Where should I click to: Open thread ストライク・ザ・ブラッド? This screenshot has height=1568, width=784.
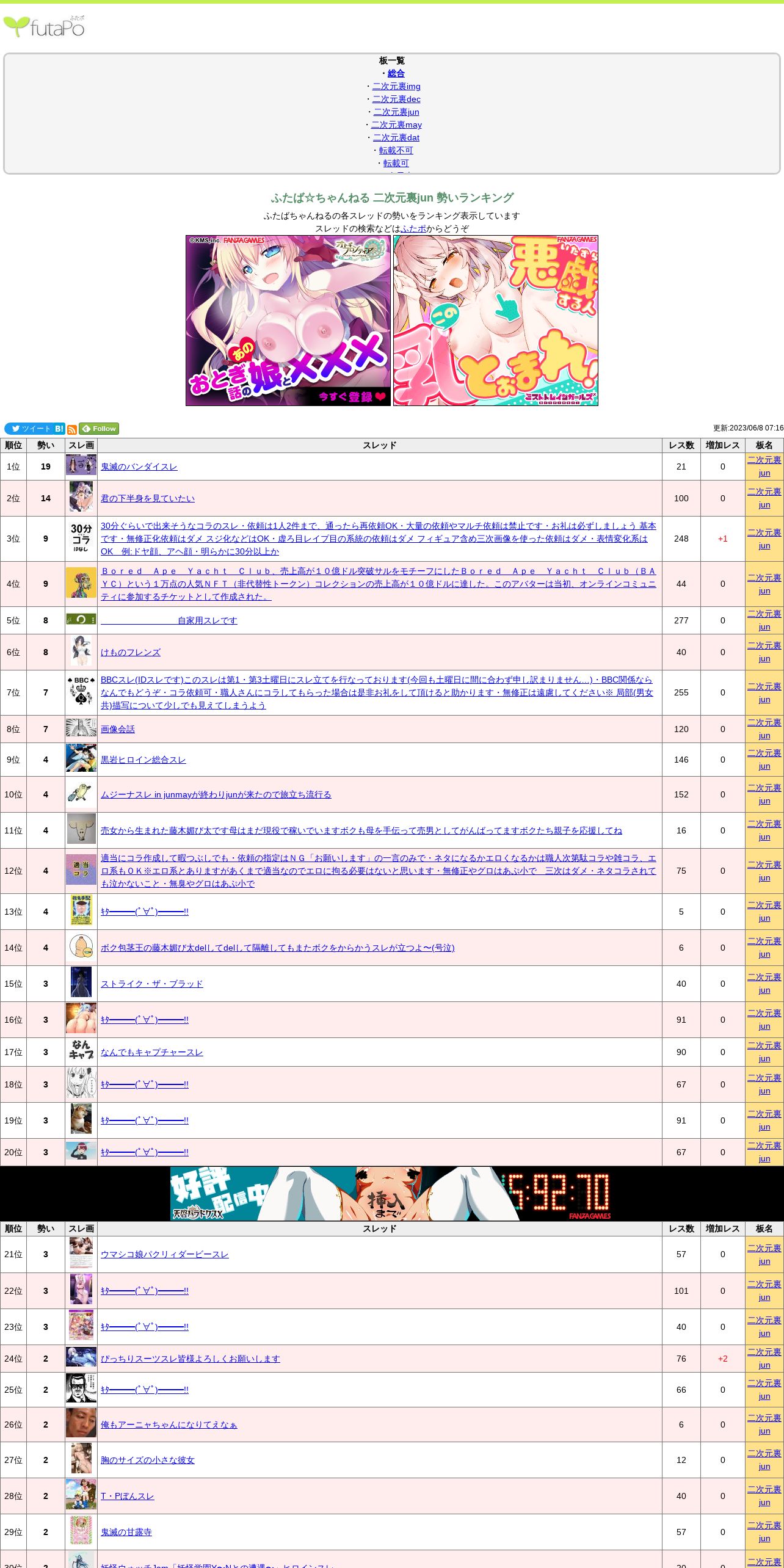pyautogui.click(x=152, y=984)
